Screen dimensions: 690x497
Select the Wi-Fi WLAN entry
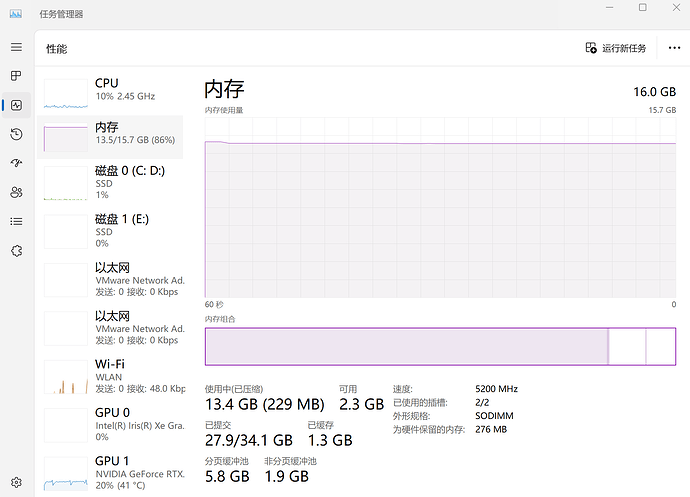click(x=110, y=377)
